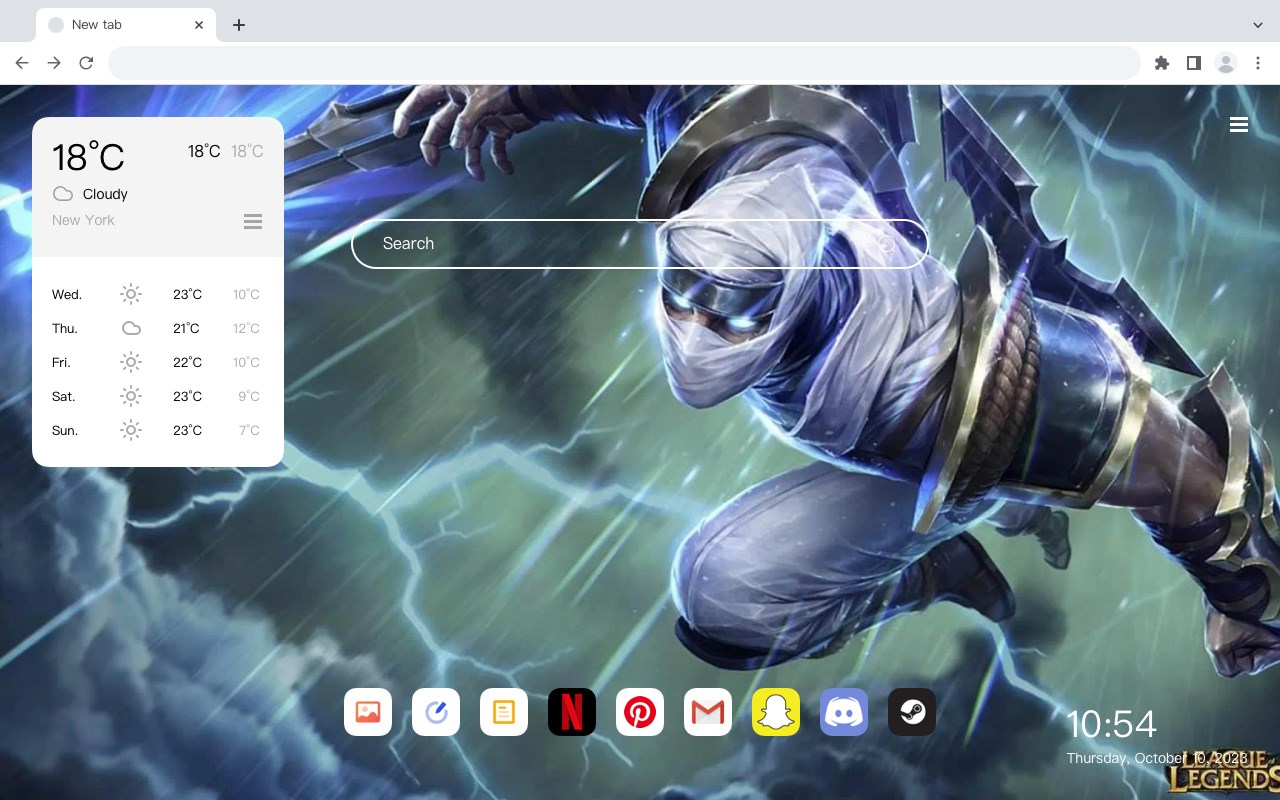The height and width of the screenshot is (800, 1280).
Task: Click Sunday's 7°C low temperature
Action: click(249, 430)
